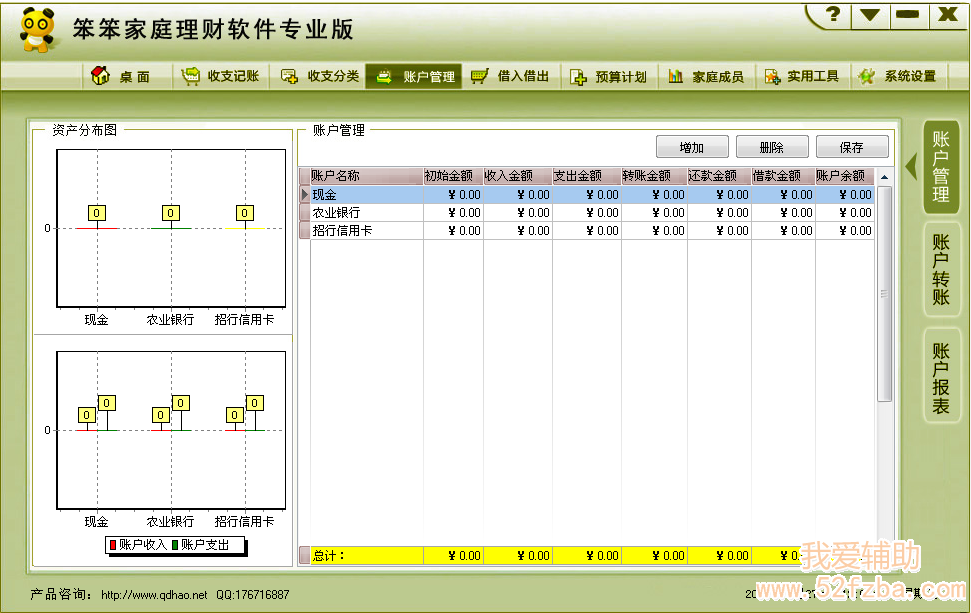Open the 预算计划 budget plan icon
The width and height of the screenshot is (971, 613).
click(x=578, y=77)
